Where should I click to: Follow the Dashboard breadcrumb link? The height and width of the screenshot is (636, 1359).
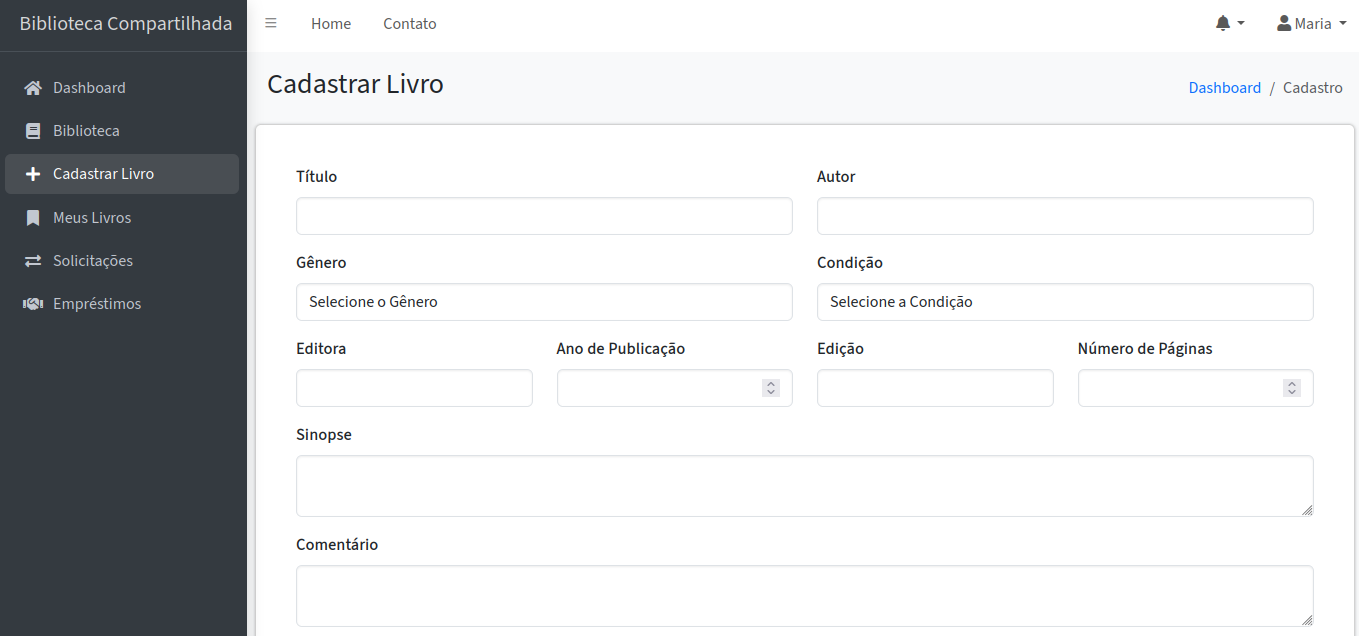[x=1225, y=87]
